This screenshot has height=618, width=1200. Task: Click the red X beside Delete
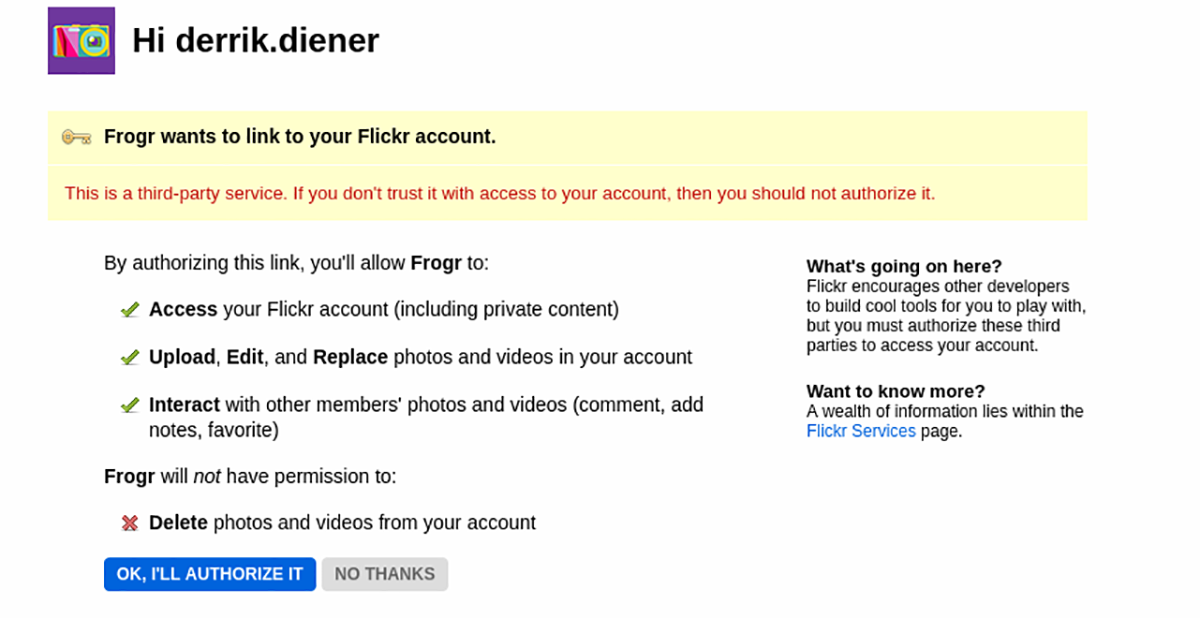coord(129,523)
